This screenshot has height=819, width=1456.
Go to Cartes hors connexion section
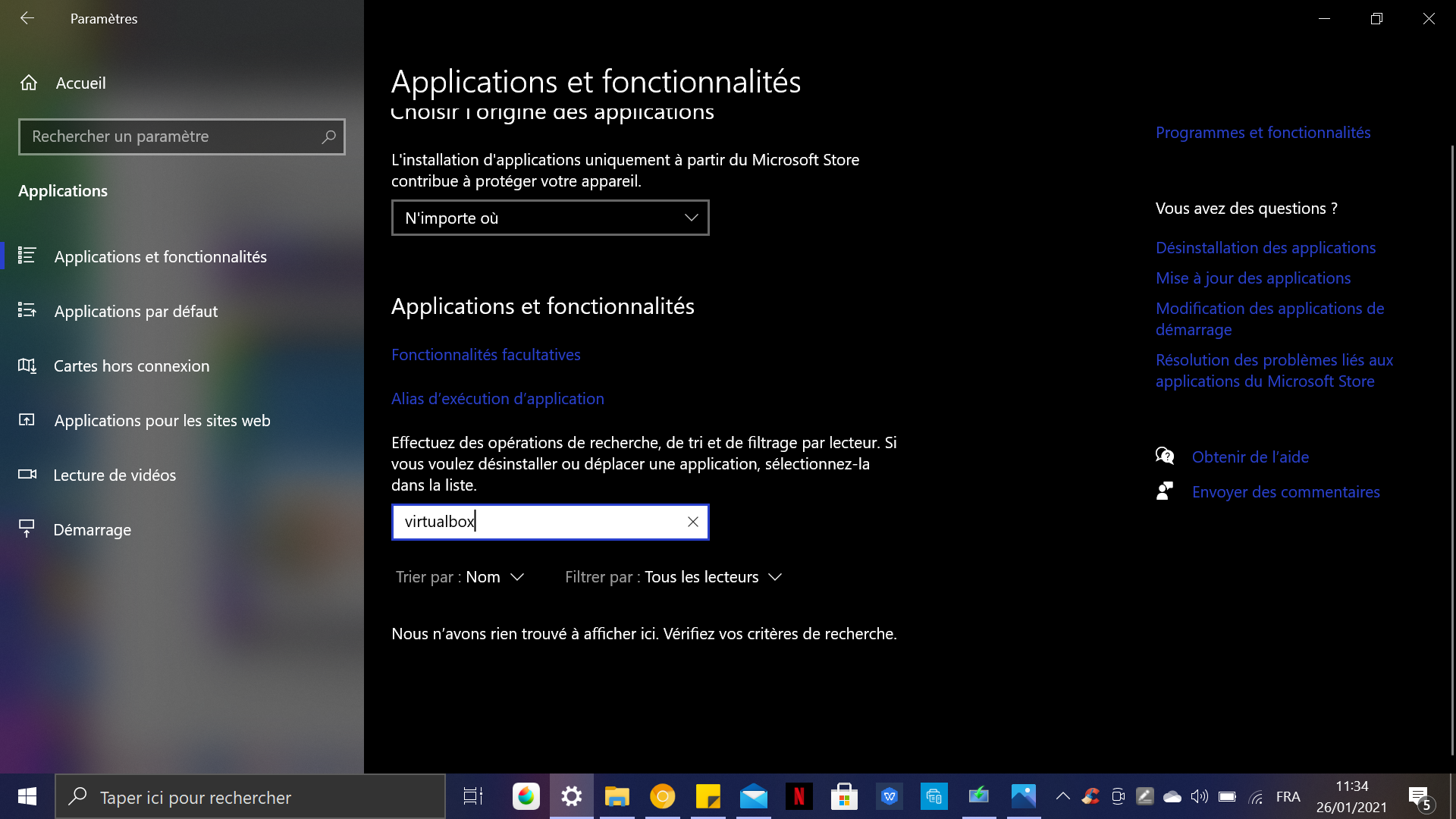click(x=131, y=366)
